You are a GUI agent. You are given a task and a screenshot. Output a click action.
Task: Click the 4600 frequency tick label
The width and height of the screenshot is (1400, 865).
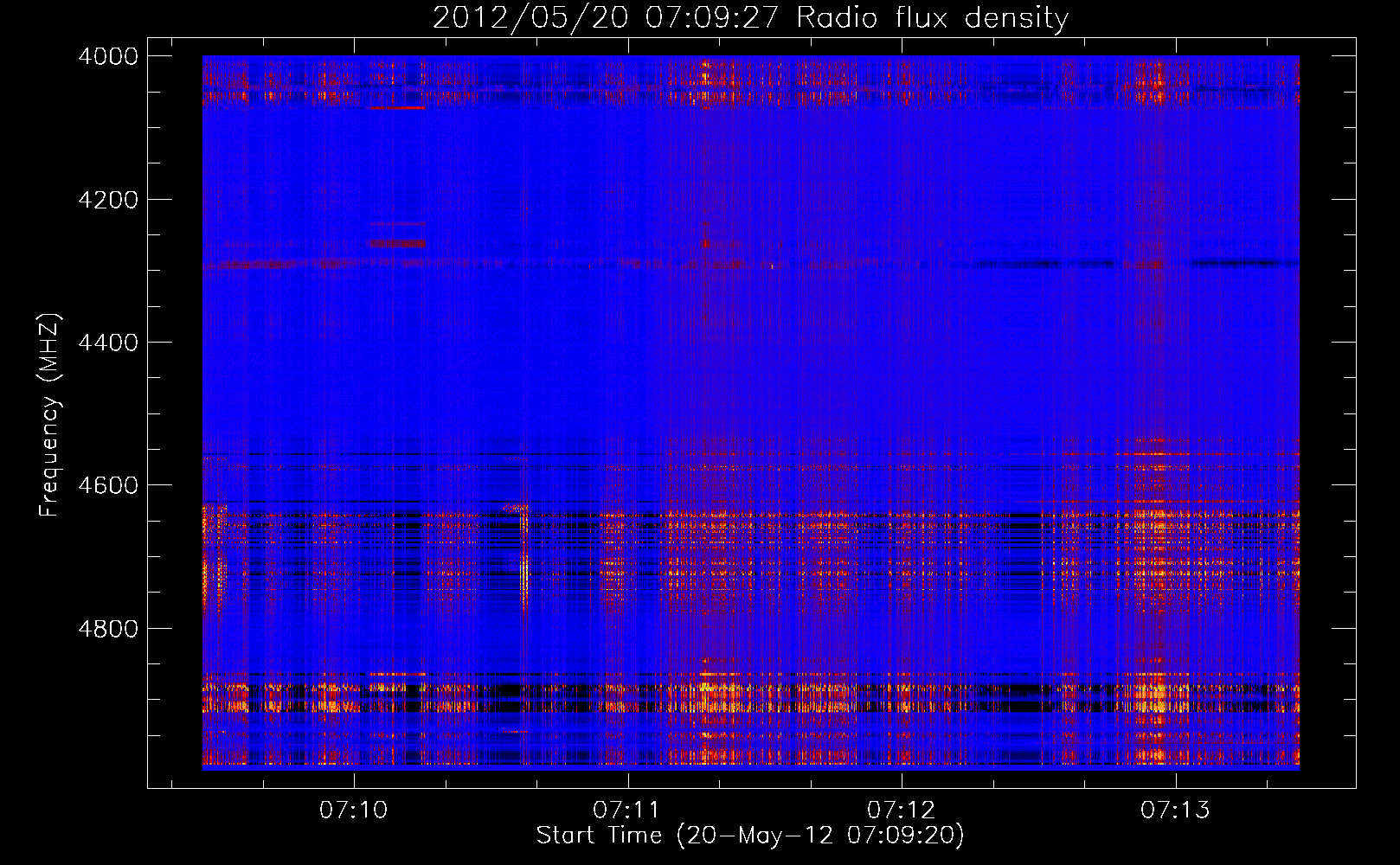pyautogui.click(x=108, y=485)
